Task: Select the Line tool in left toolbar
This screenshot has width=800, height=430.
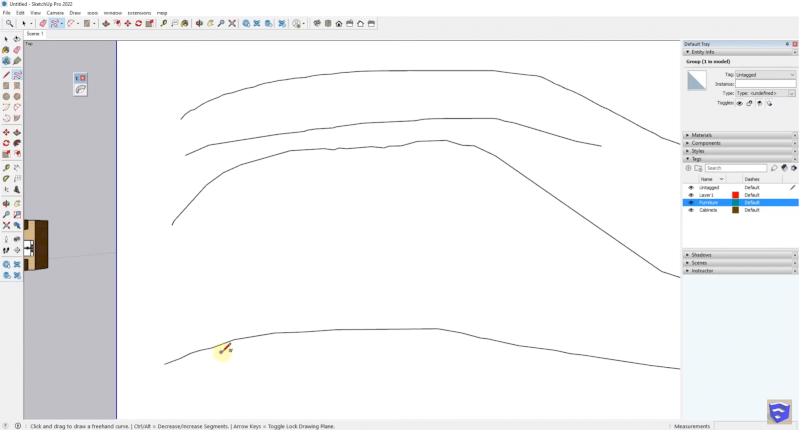Action: tap(6, 75)
